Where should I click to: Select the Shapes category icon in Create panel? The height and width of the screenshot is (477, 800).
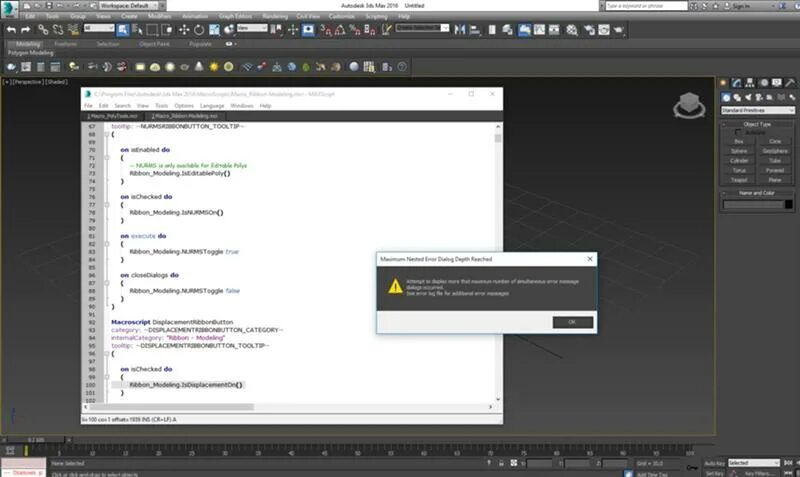(737, 97)
